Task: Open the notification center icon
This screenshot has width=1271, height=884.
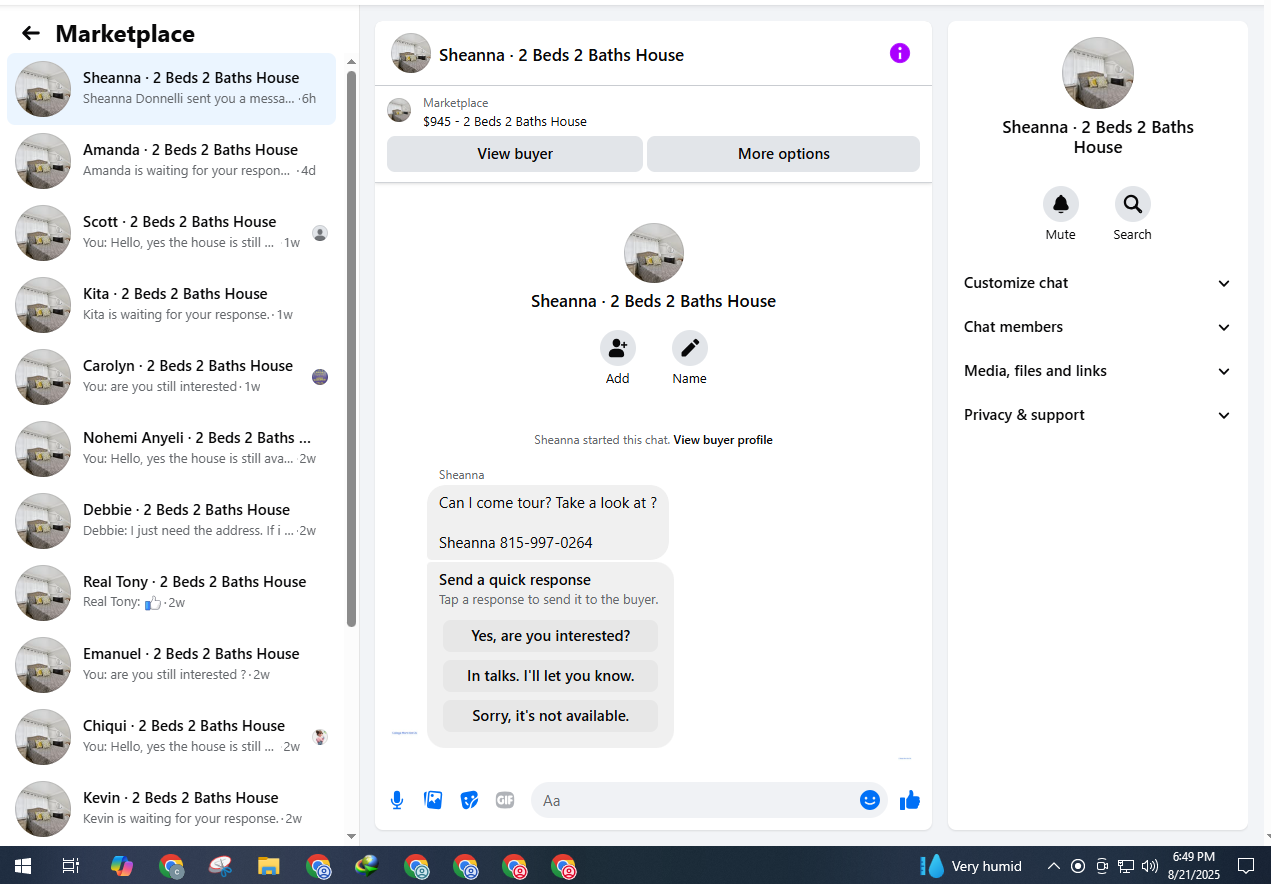Action: click(1246, 866)
